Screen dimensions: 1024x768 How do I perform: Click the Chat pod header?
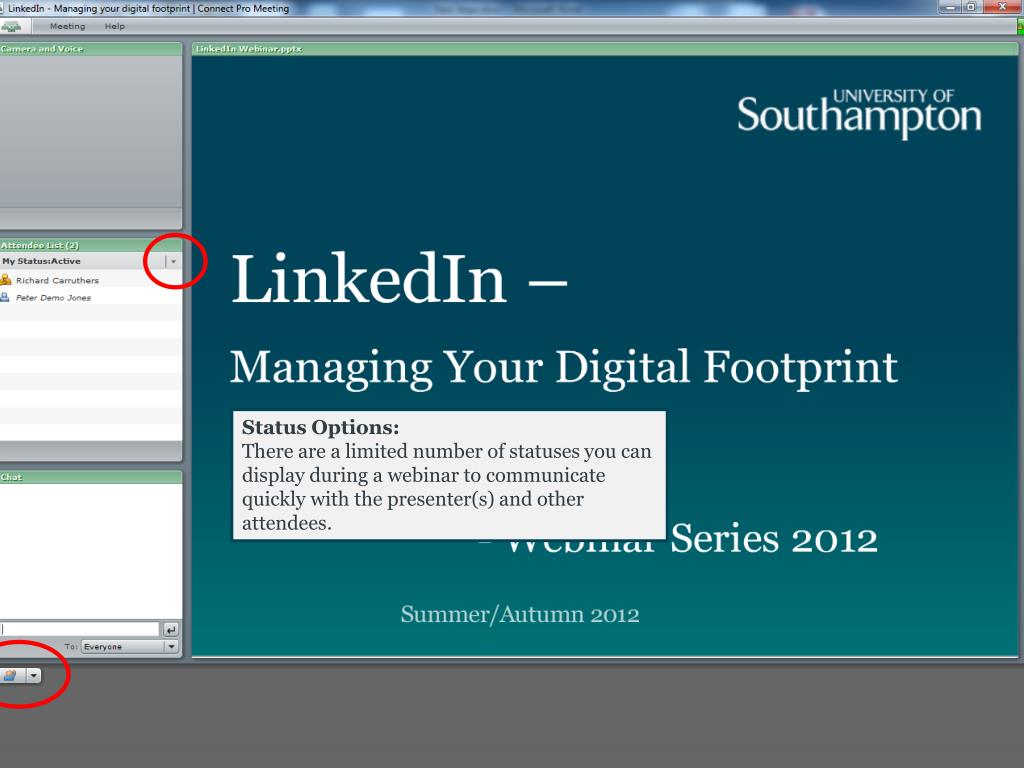click(91, 477)
